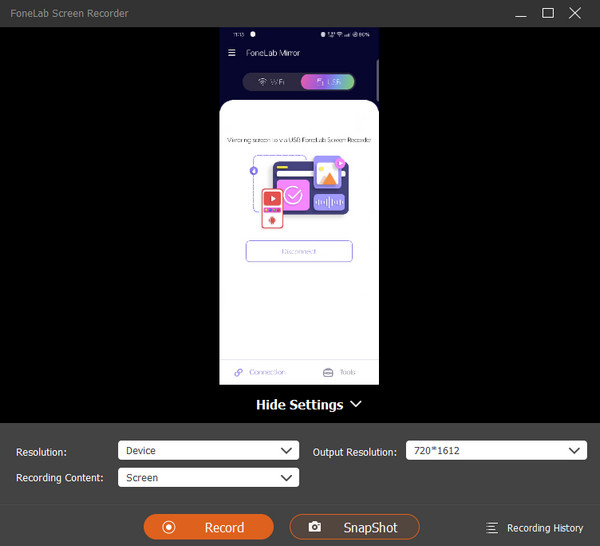Collapse panel with Hide Settings
Screen dimensions: 600x546
pyautogui.click(x=308, y=405)
